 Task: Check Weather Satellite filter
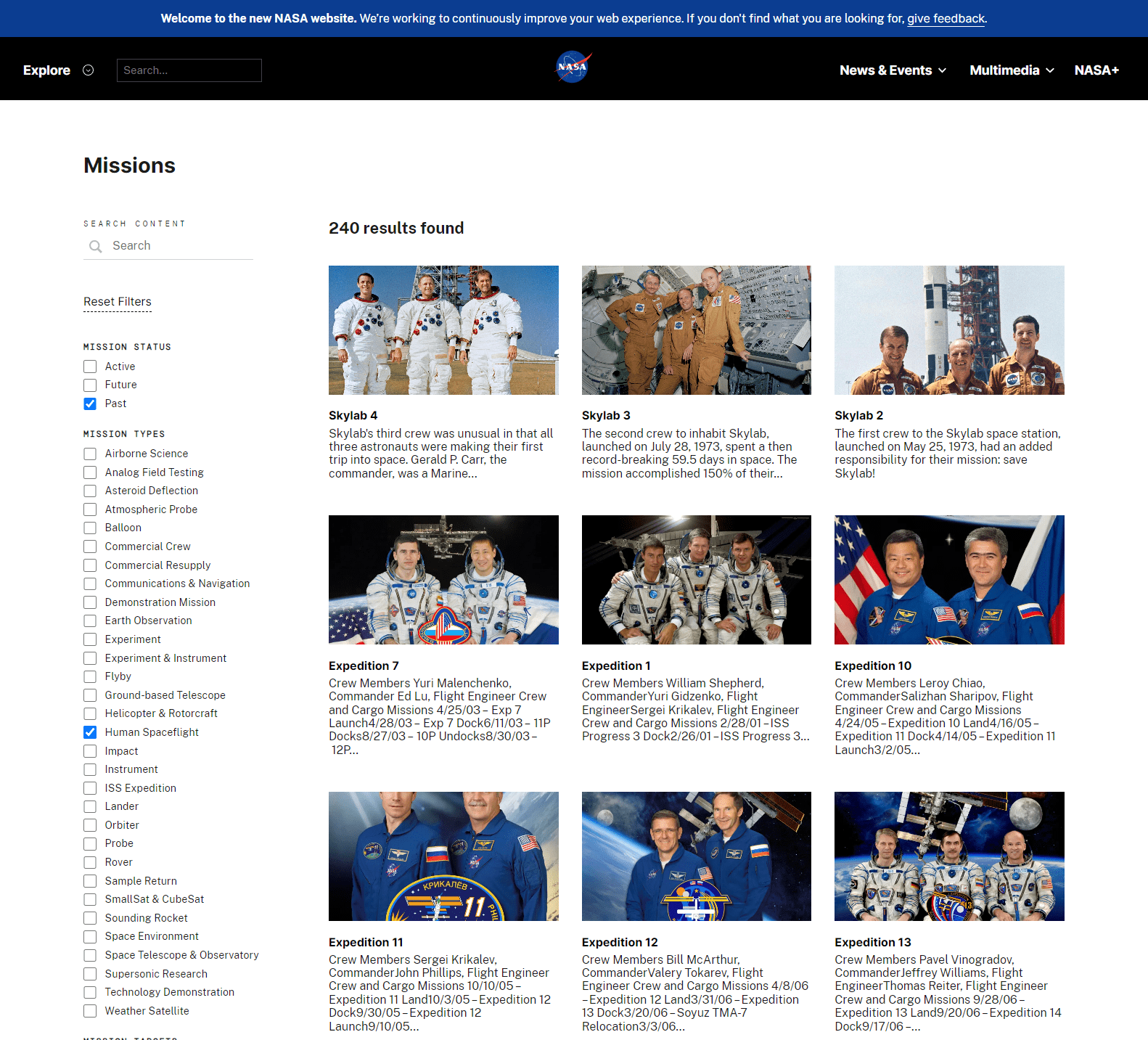[90, 1011]
